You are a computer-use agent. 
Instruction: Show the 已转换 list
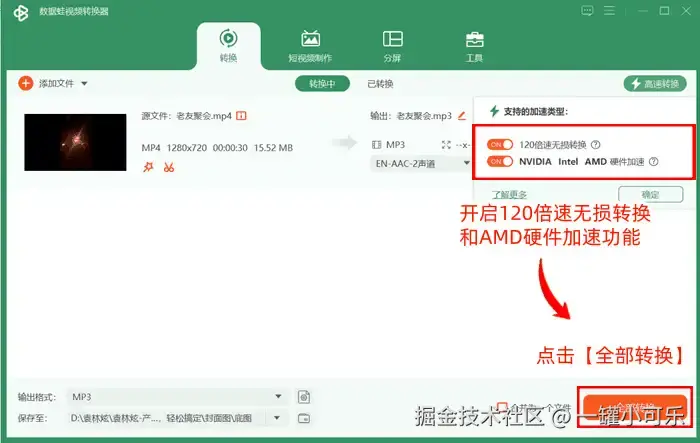[x=380, y=84]
